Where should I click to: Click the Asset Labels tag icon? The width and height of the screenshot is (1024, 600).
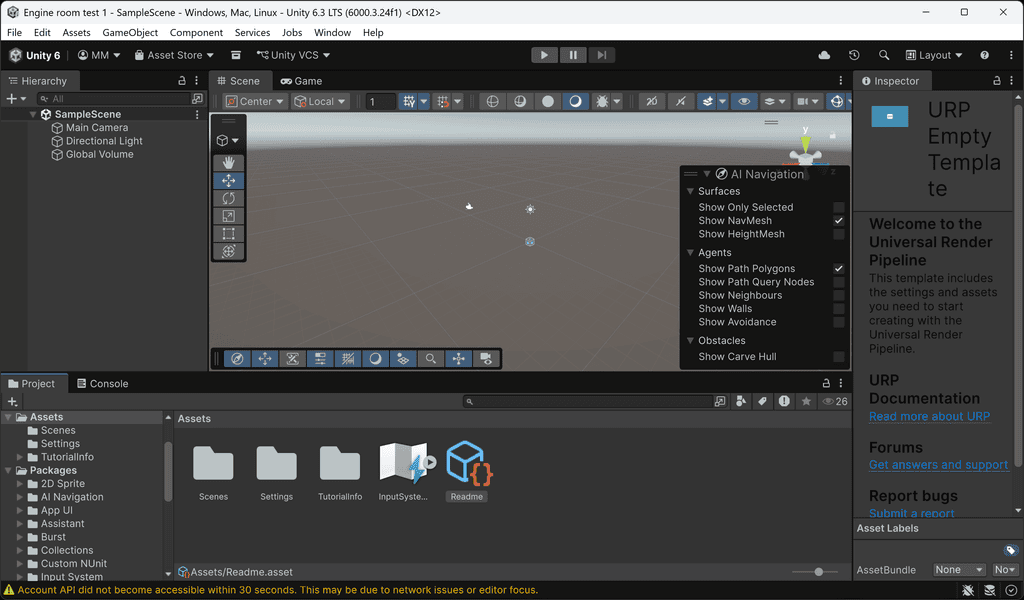[1010, 550]
